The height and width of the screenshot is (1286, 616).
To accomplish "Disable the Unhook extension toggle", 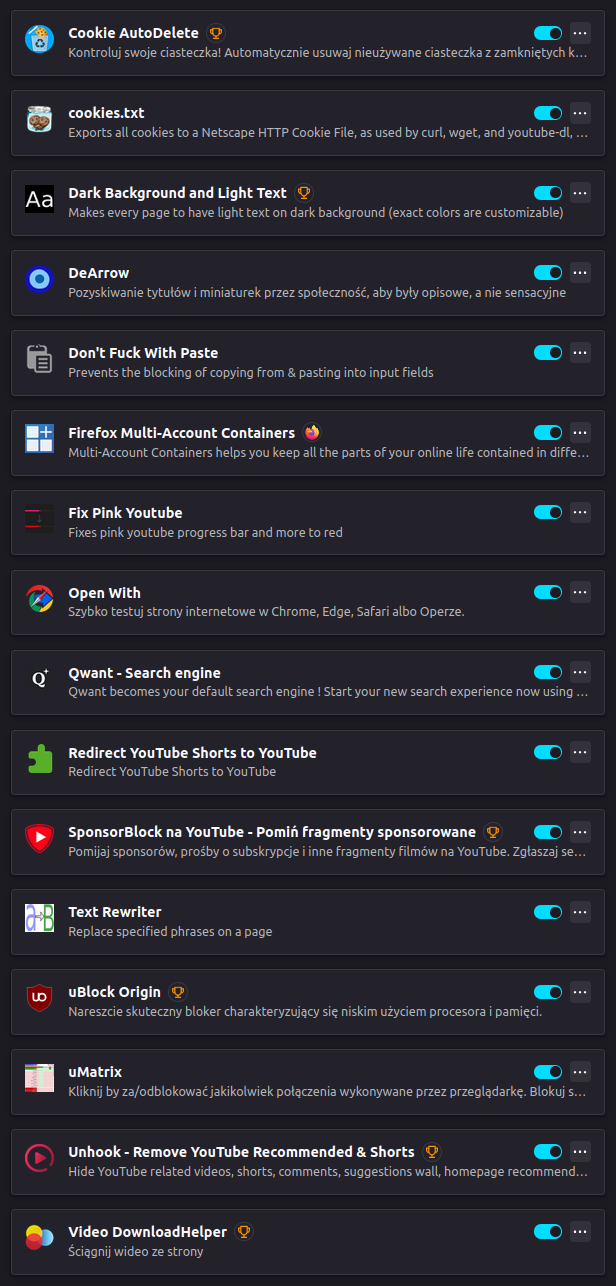I will click(548, 1152).
